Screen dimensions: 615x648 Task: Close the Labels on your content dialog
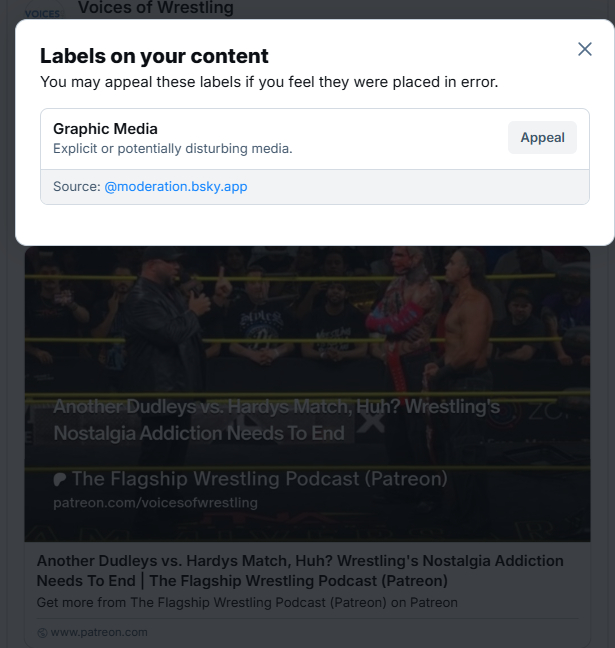point(585,49)
